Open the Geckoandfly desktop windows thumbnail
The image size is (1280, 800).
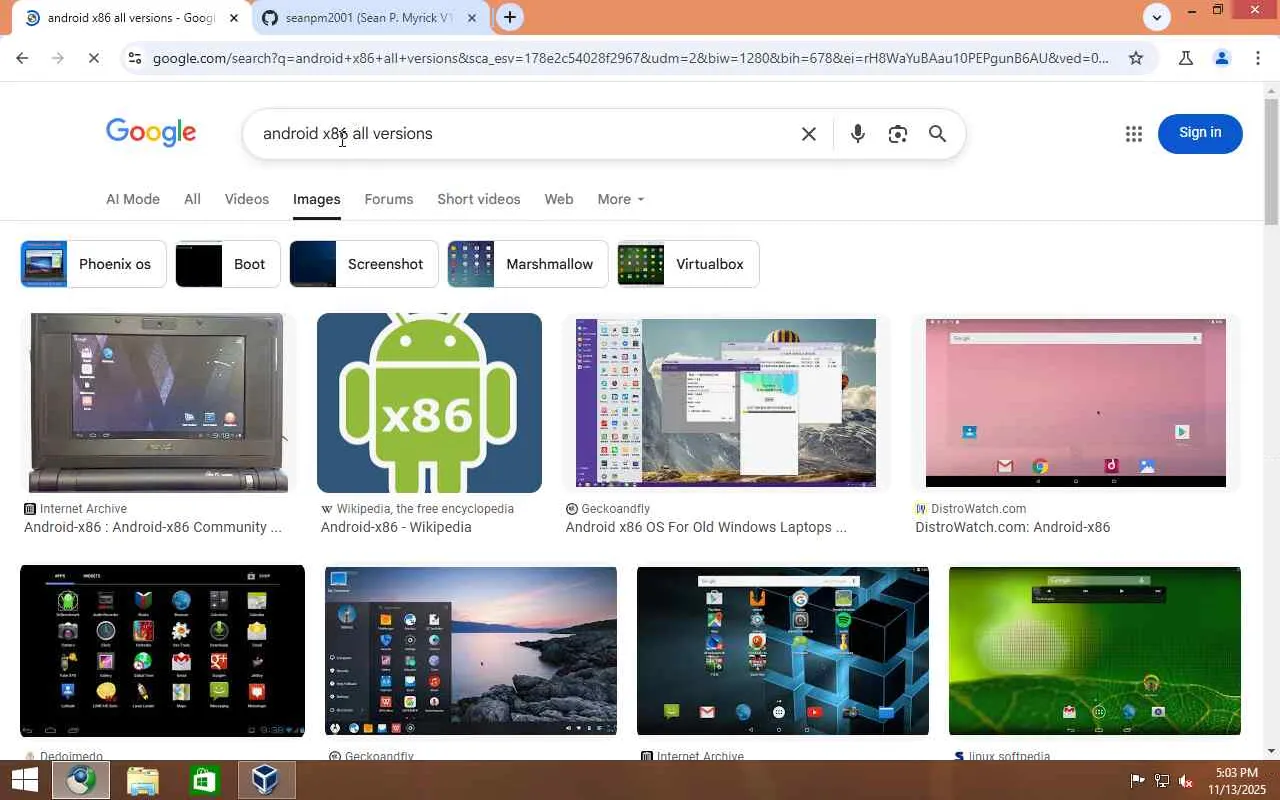[x=726, y=403]
